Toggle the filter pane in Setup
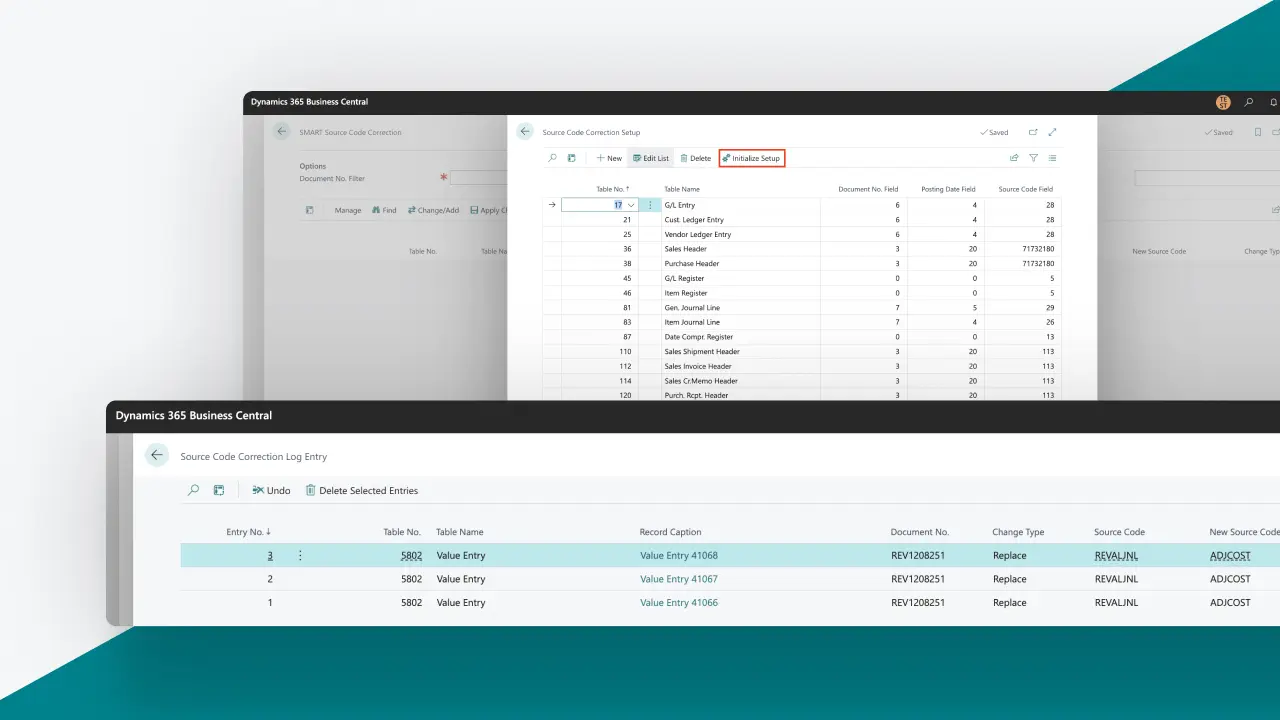Viewport: 1280px width, 720px height. click(1033, 158)
